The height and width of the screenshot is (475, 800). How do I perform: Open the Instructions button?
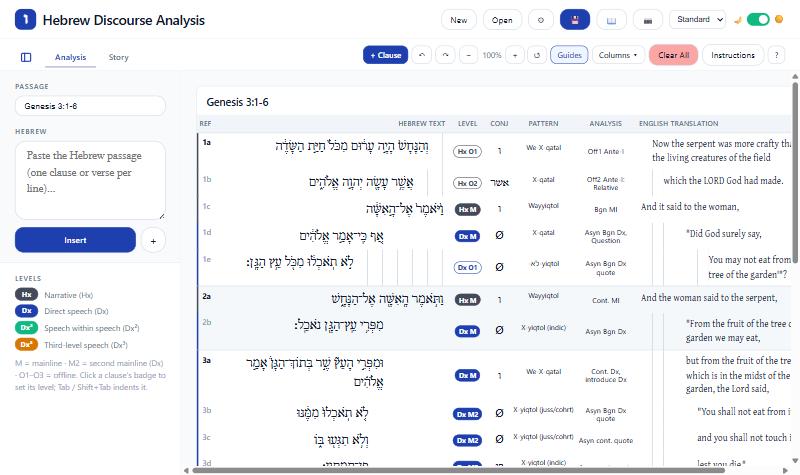coord(733,55)
